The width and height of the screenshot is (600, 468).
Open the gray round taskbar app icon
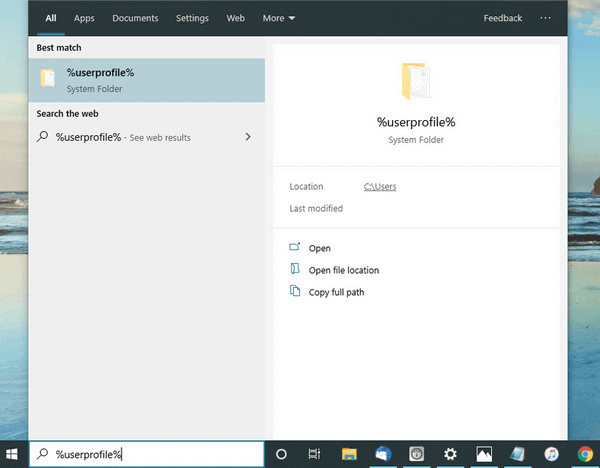(x=417, y=454)
